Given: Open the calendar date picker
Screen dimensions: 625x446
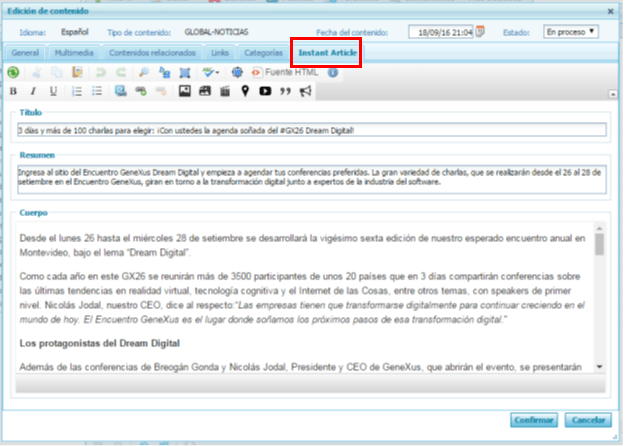Looking at the screenshot, I should pos(481,32).
